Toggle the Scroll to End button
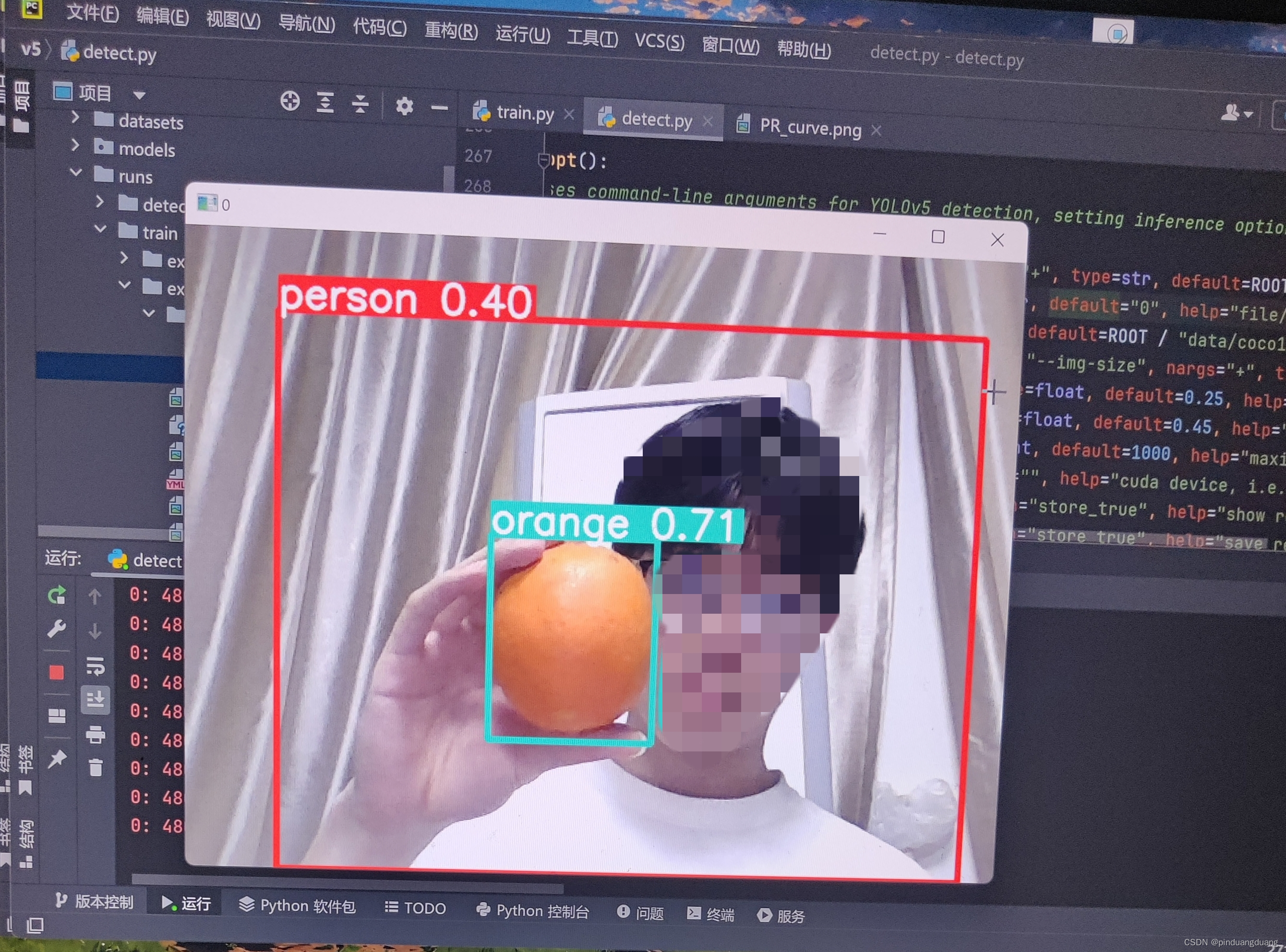This screenshot has width=1286, height=952. pos(96,700)
